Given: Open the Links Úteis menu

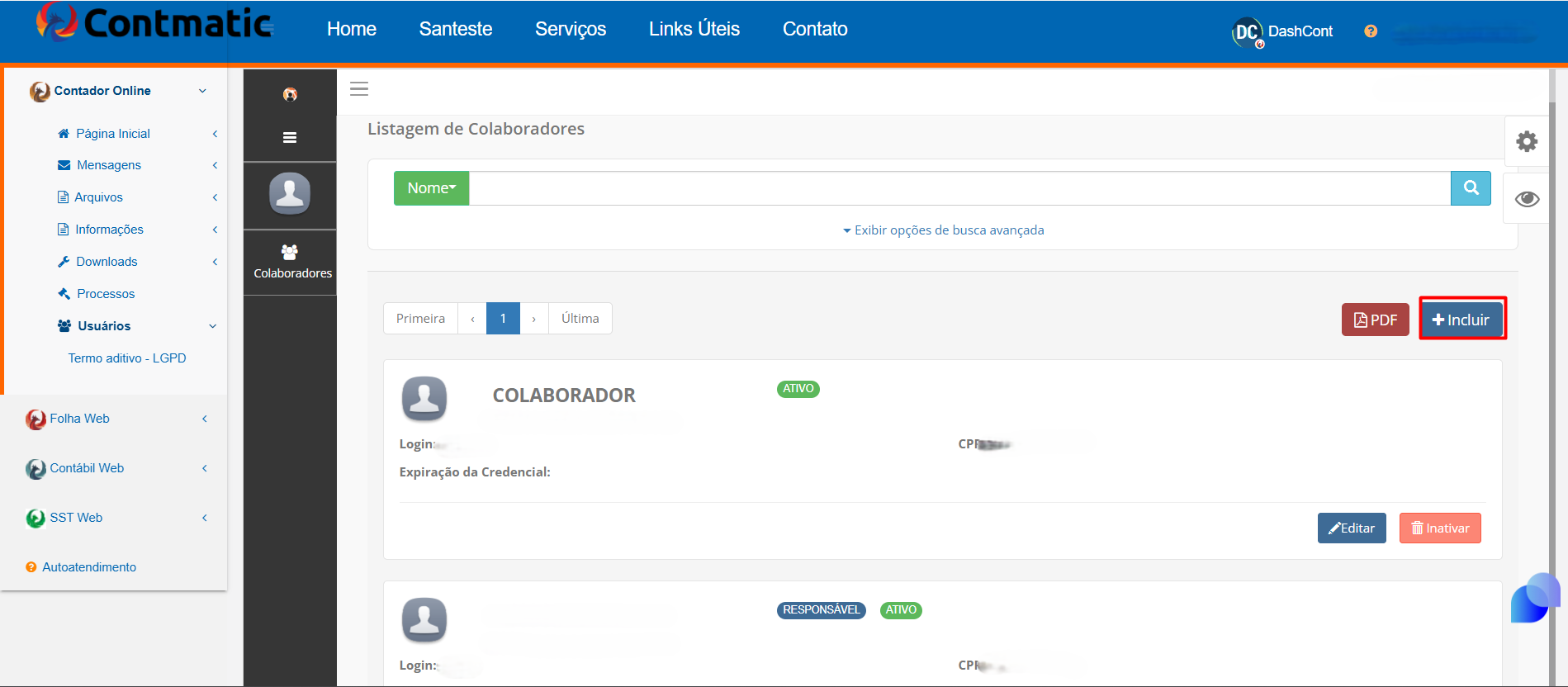Looking at the screenshot, I should 694,29.
